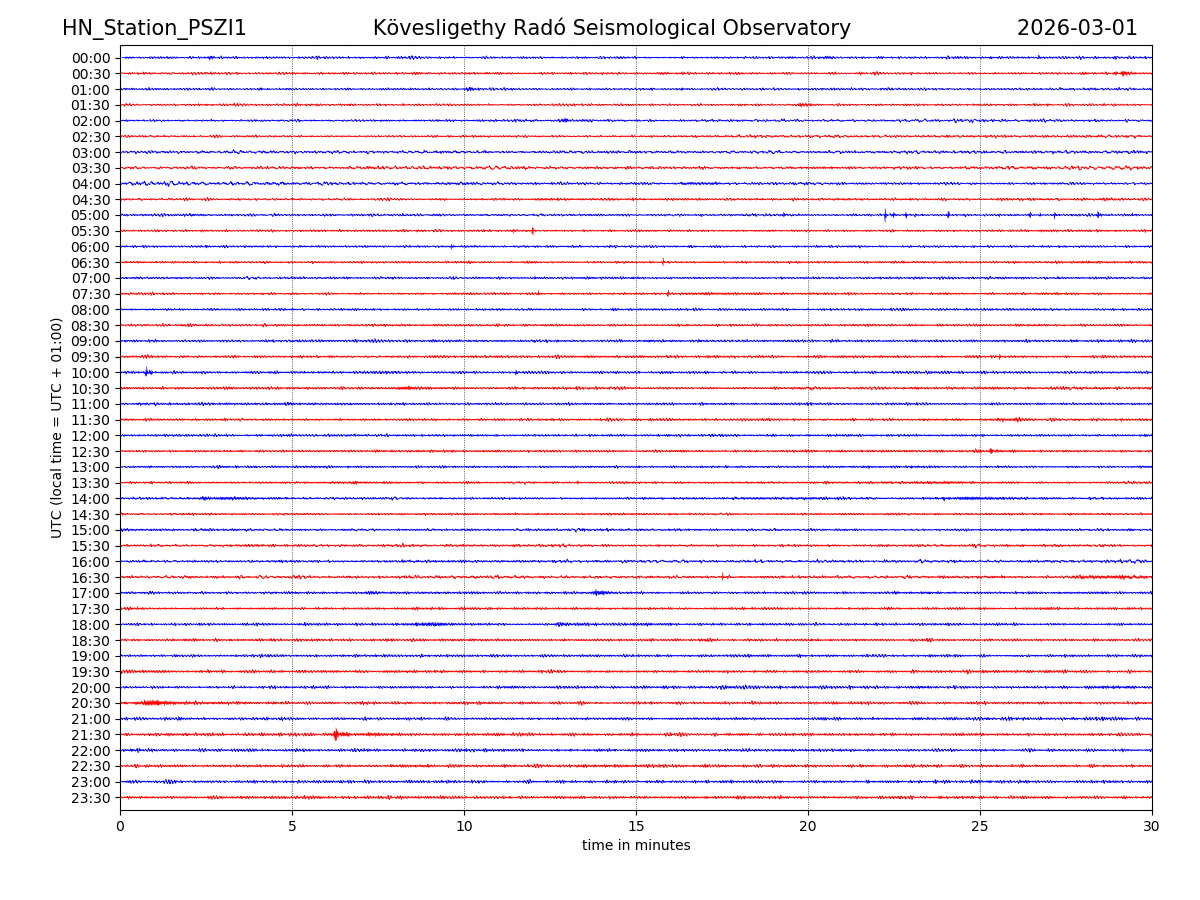
Task: Select the 00:00 time row label
Action: (91, 58)
